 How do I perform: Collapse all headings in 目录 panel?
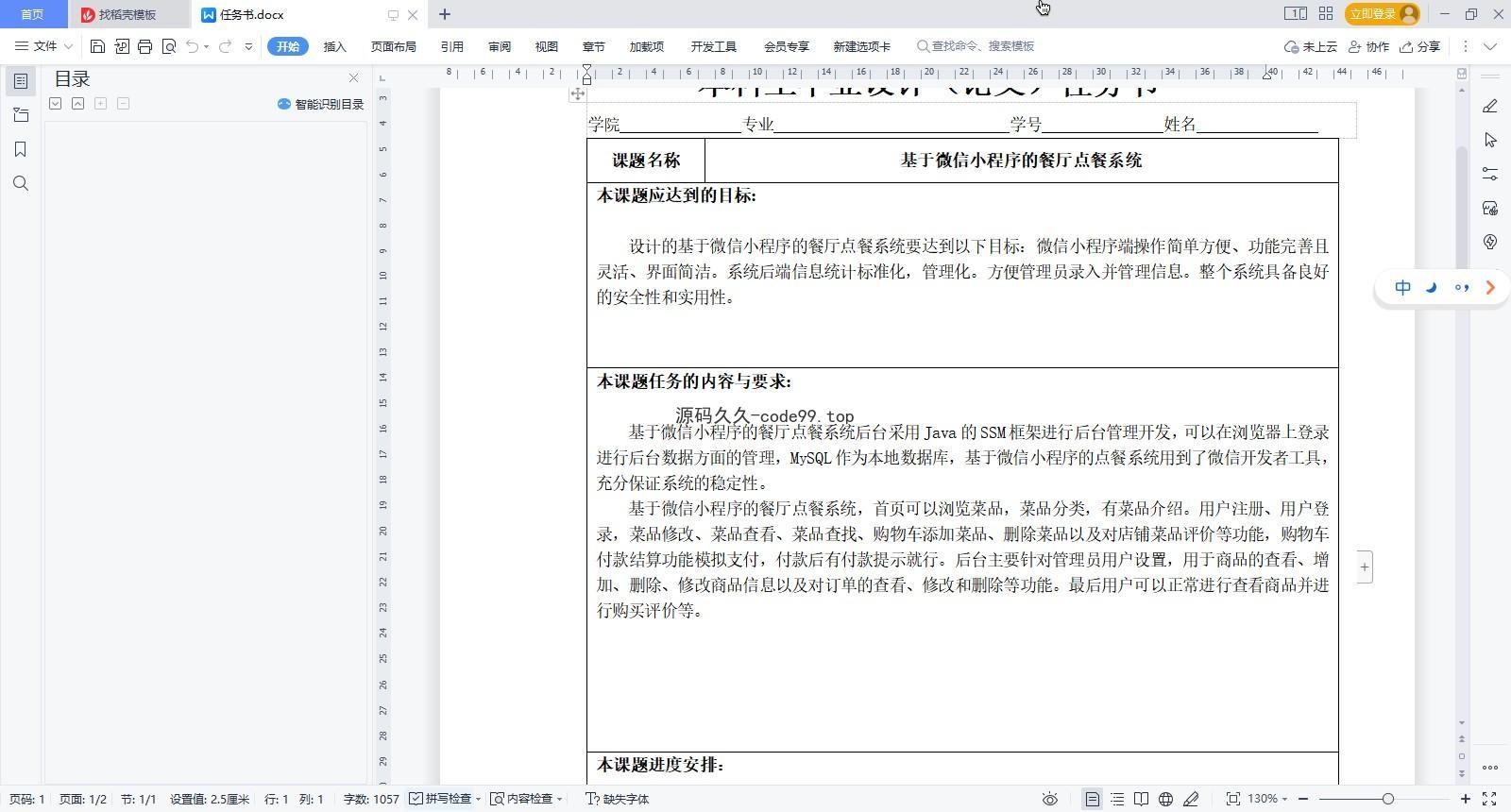click(x=78, y=103)
